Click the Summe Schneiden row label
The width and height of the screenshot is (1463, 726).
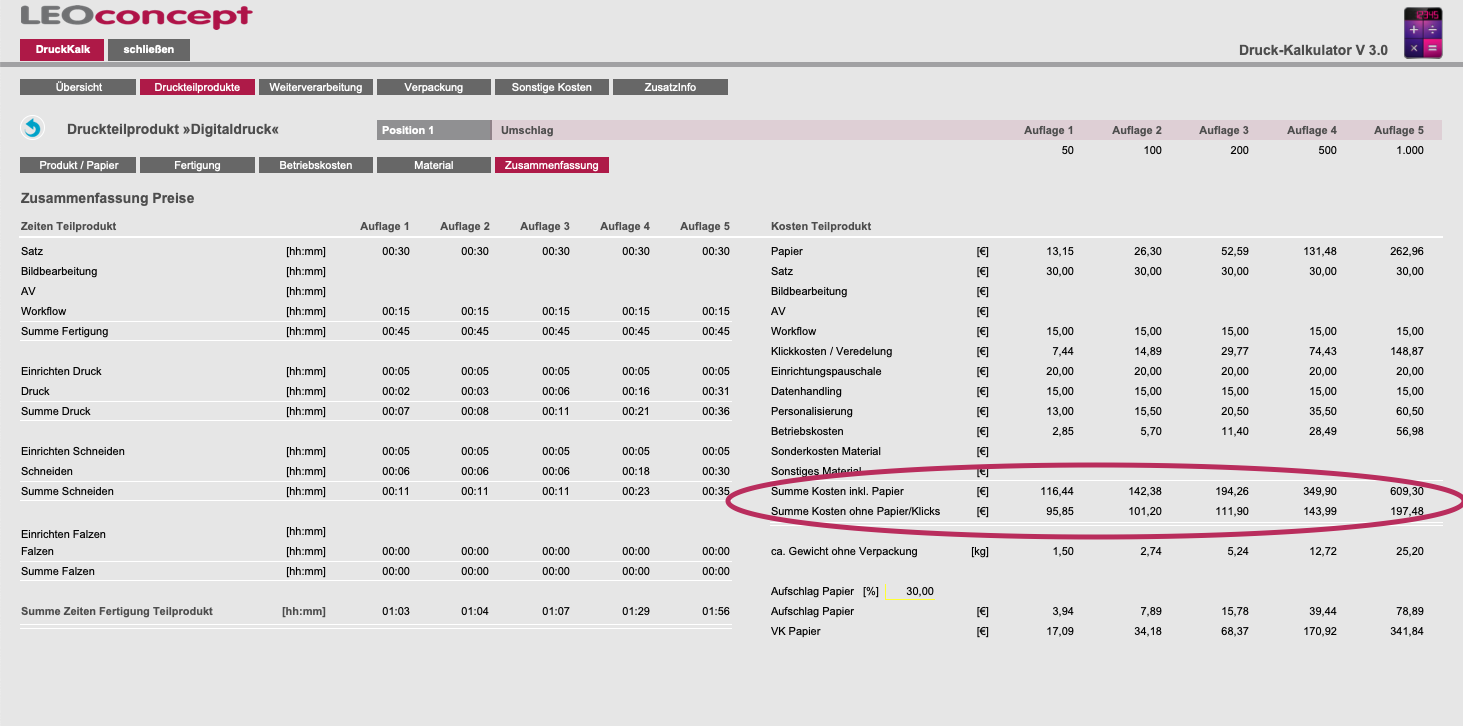(67, 491)
